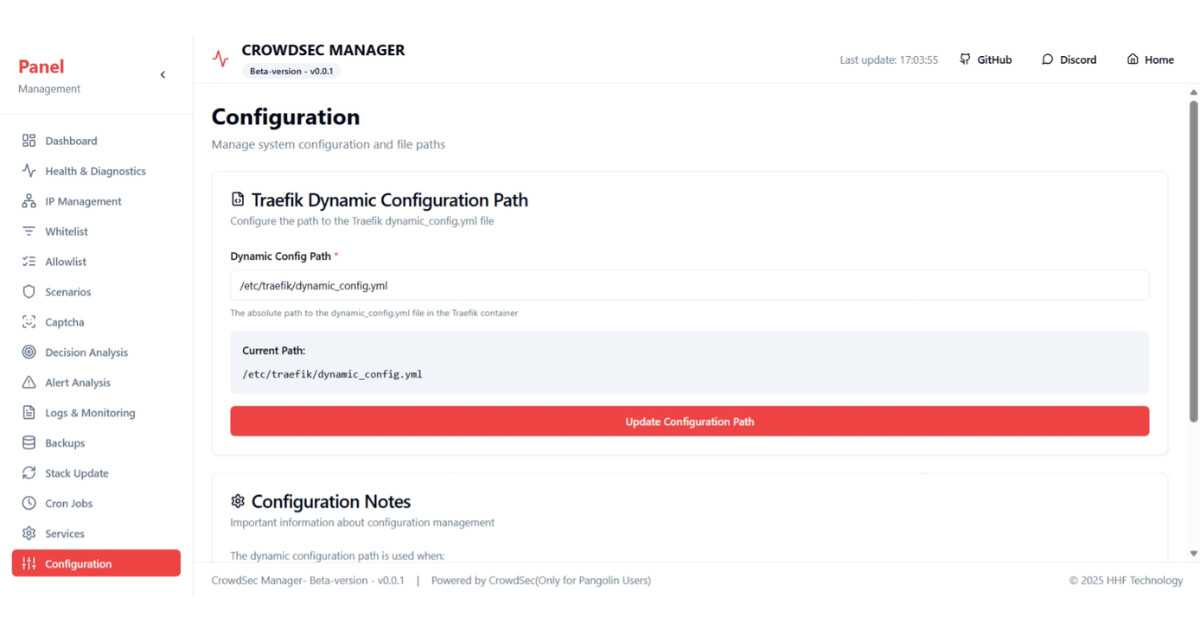Click the Dynamic Config Path input field
1200x630 pixels.
point(689,285)
